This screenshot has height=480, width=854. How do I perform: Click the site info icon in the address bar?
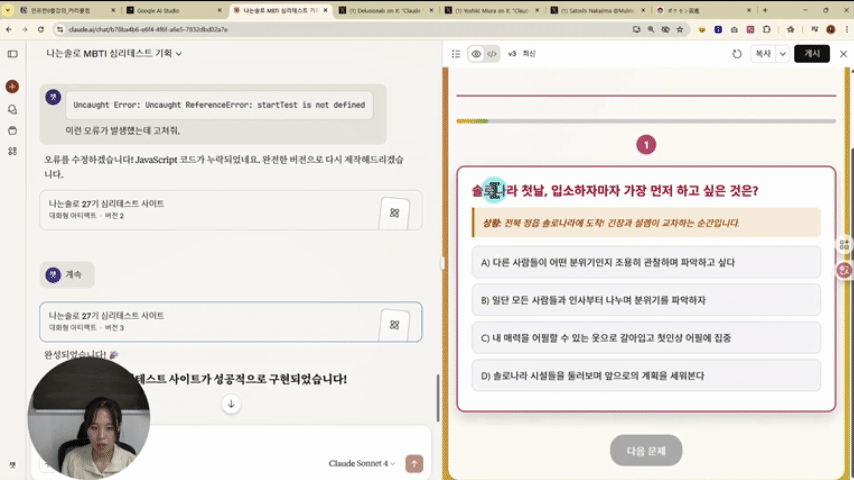[59, 29]
